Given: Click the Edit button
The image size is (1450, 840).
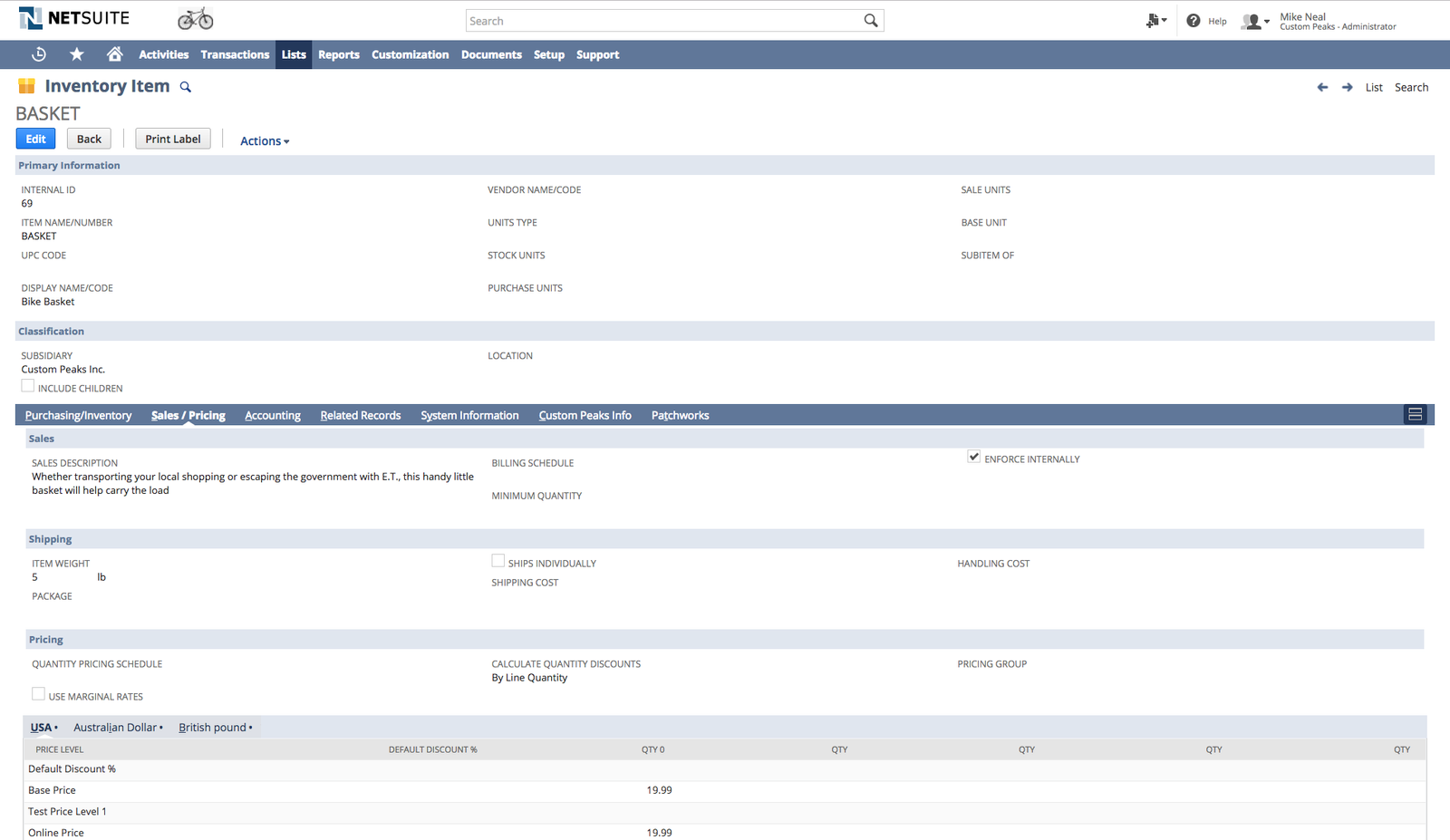Looking at the screenshot, I should coord(36,139).
